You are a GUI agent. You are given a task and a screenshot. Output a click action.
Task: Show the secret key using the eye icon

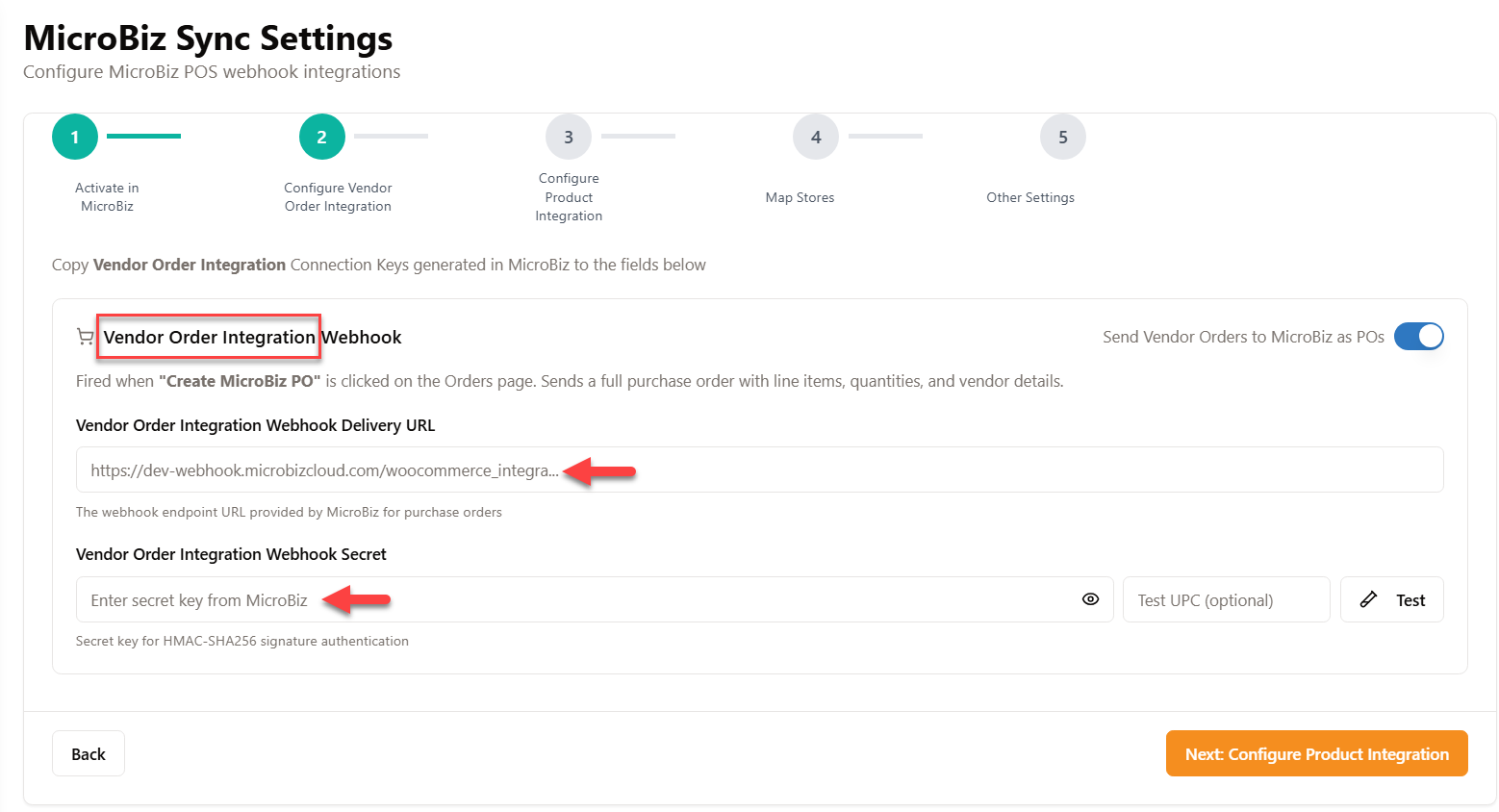(1090, 599)
